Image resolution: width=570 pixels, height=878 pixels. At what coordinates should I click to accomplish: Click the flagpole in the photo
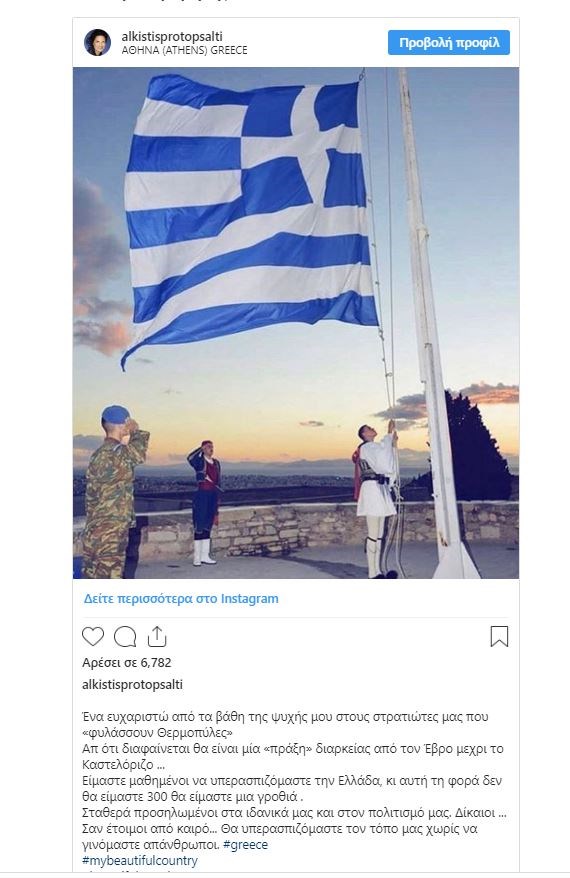(429, 323)
